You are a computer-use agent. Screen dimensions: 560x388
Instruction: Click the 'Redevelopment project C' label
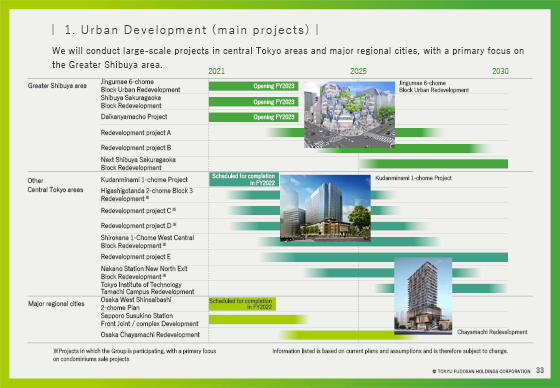138,211
